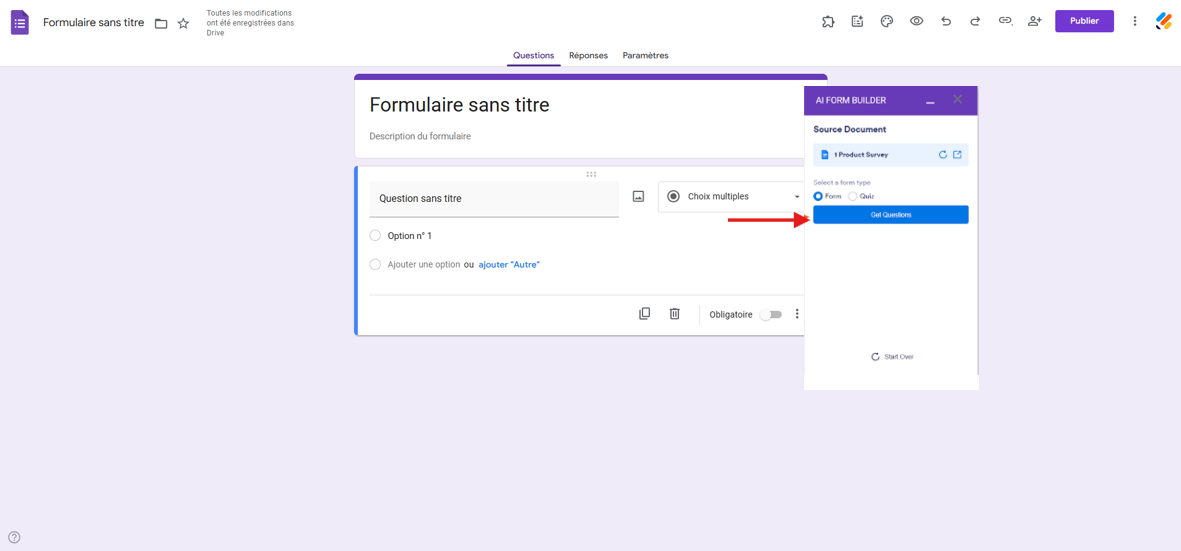Select the 1 Product Survey source document
Viewport: 1181px width, 551px height.
(891, 154)
